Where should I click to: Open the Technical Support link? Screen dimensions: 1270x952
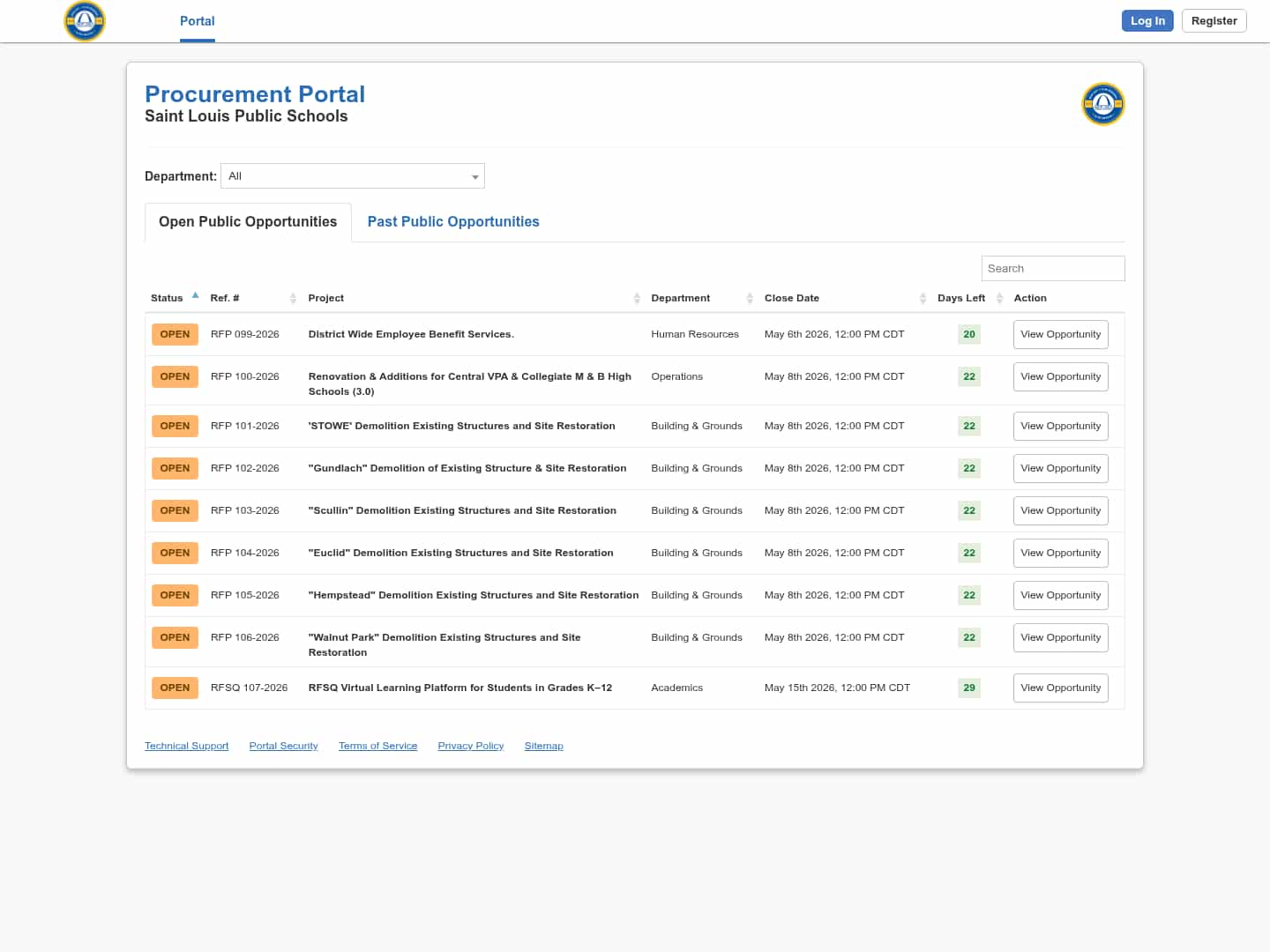coord(186,747)
